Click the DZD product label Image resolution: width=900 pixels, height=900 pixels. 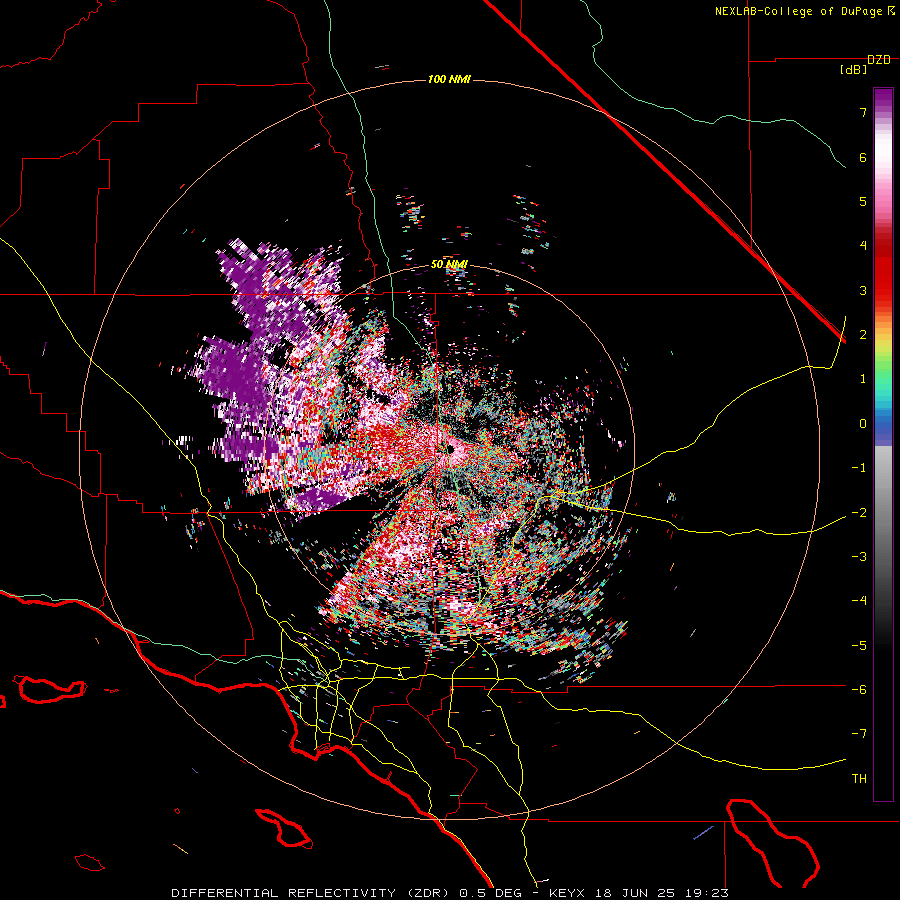point(879,60)
